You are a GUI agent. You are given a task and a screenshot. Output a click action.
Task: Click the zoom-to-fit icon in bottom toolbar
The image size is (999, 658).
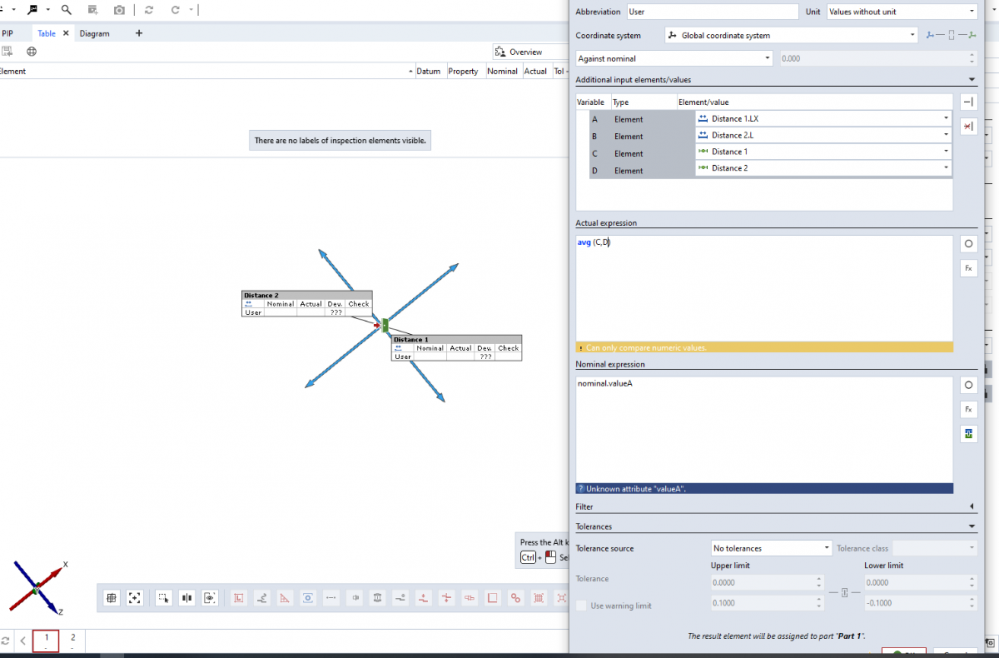(x=135, y=598)
